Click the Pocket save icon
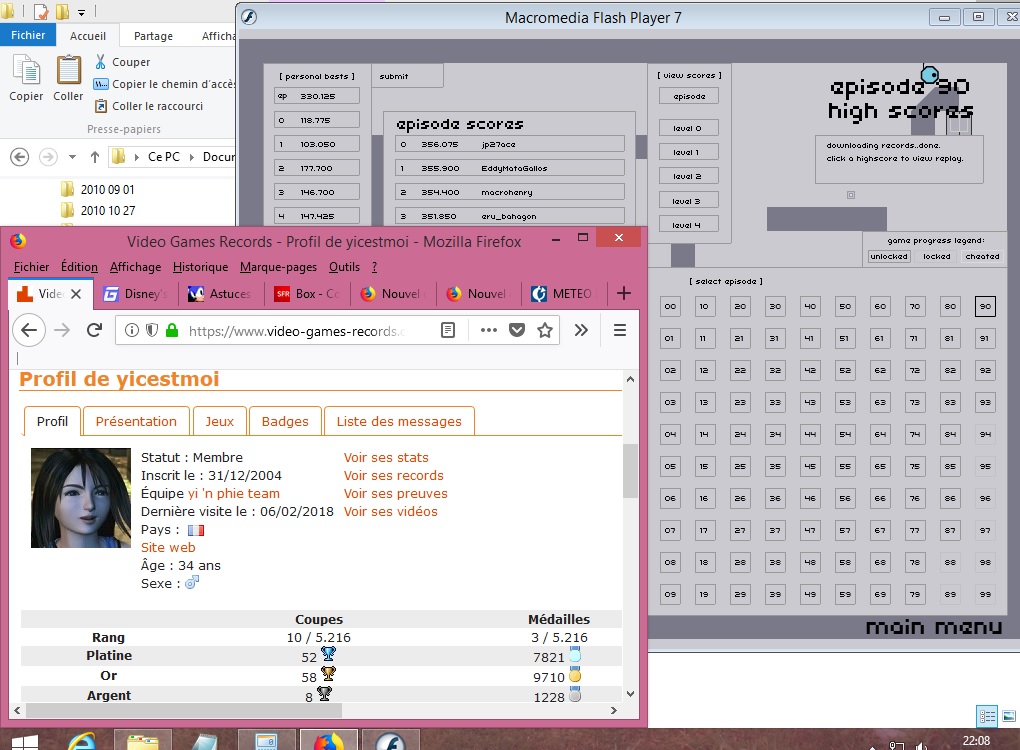This screenshot has width=1020, height=750. [x=517, y=330]
